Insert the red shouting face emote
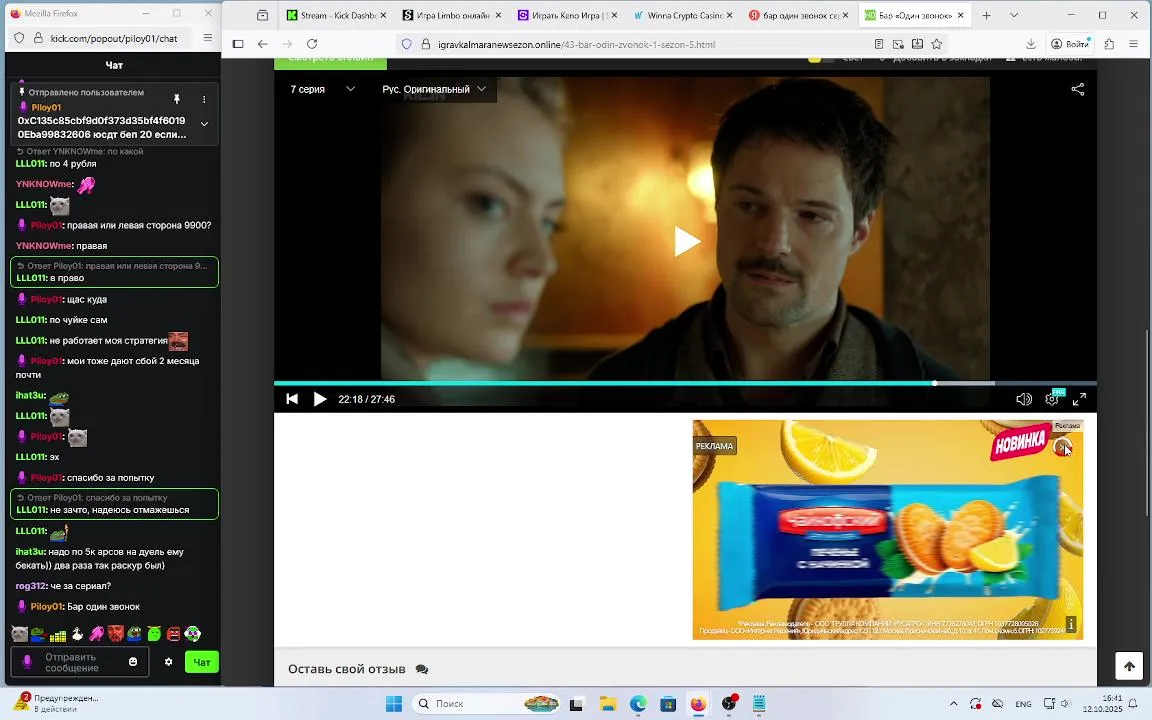Viewport: 1152px width, 720px height. coord(115,633)
